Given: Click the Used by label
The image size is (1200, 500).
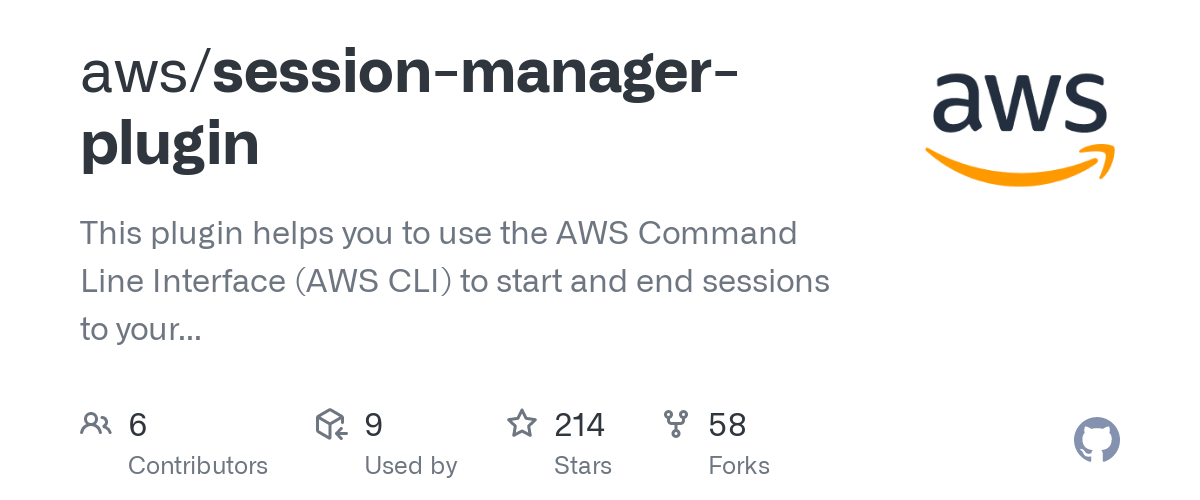Looking at the screenshot, I should click(411, 466).
